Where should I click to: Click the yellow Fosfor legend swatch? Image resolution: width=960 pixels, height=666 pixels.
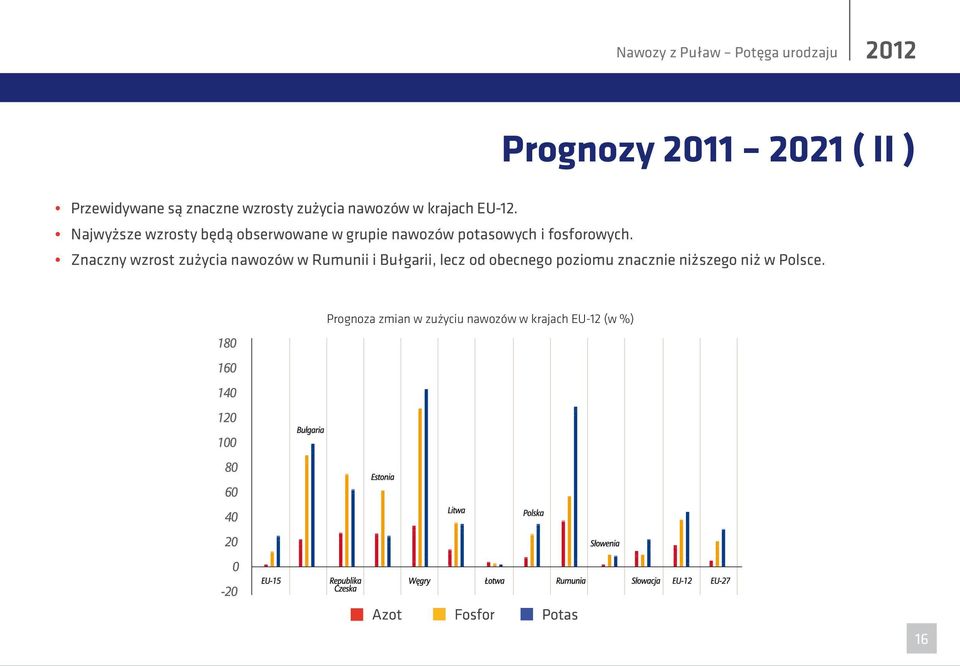coord(440,615)
